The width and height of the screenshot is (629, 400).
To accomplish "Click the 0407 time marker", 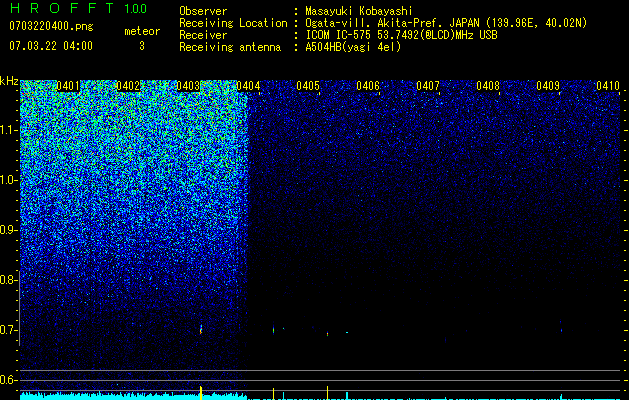I will 428,86.
